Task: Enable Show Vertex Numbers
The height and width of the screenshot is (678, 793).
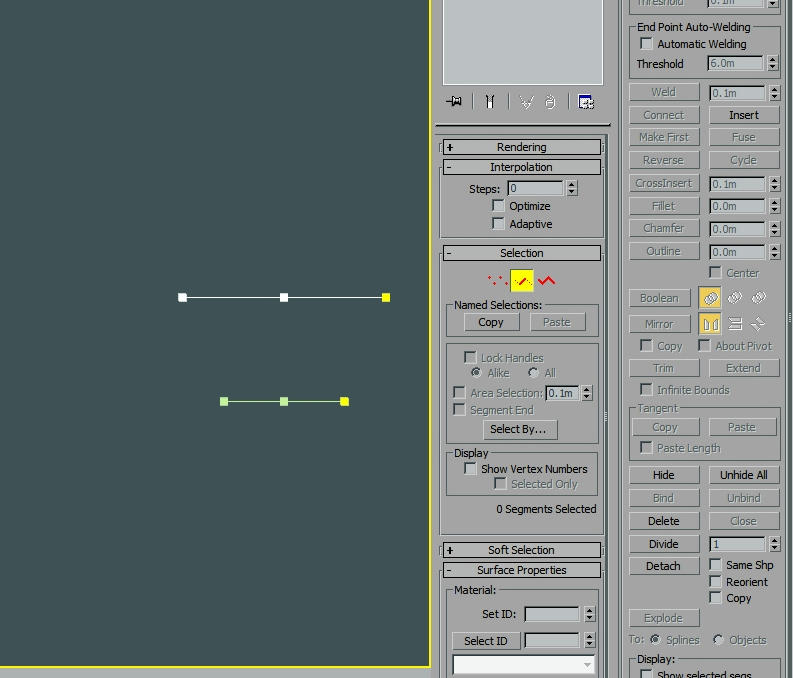Action: pyautogui.click(x=470, y=469)
